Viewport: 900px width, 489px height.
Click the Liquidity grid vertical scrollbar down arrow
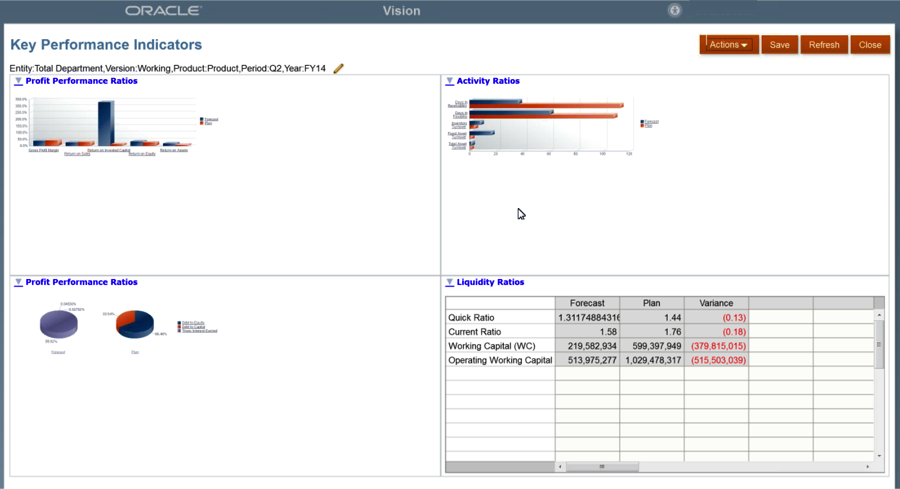pos(879,456)
